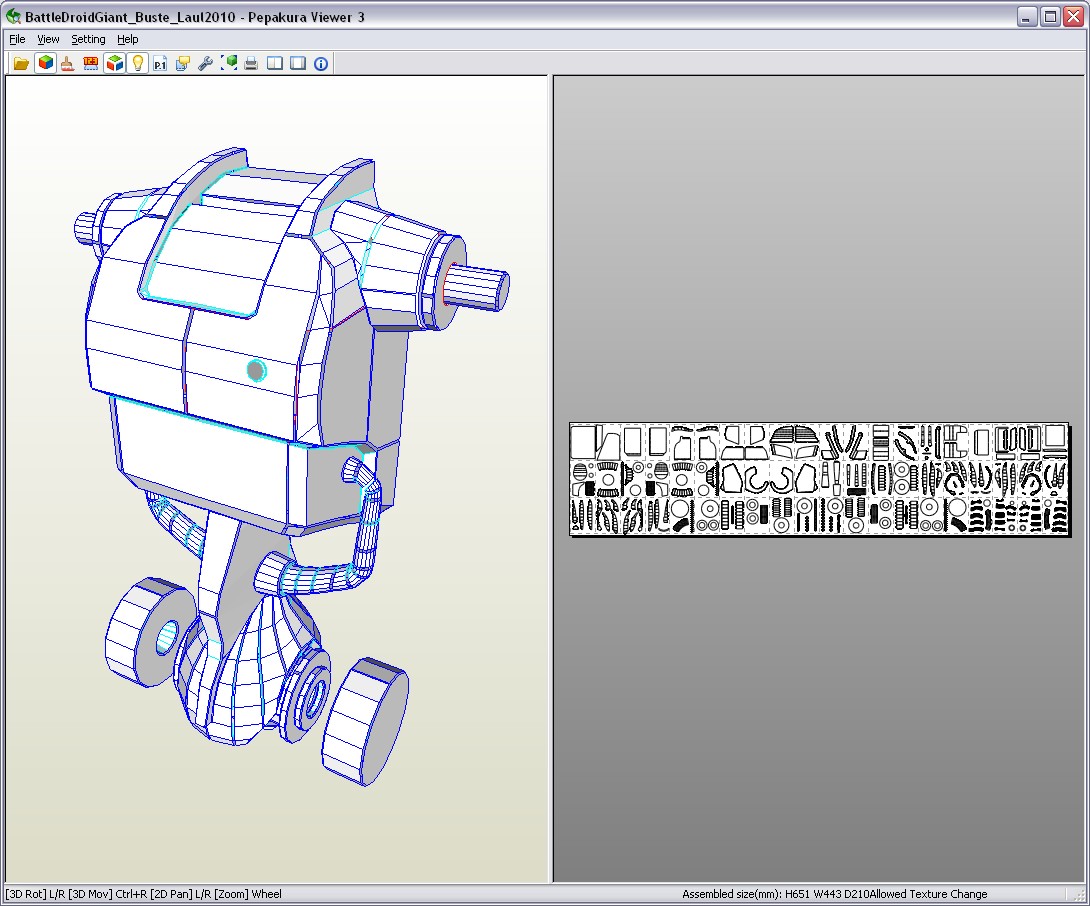Minimize the Pepakura Viewer window
This screenshot has height=906, width=1090.
pyautogui.click(x=1027, y=16)
